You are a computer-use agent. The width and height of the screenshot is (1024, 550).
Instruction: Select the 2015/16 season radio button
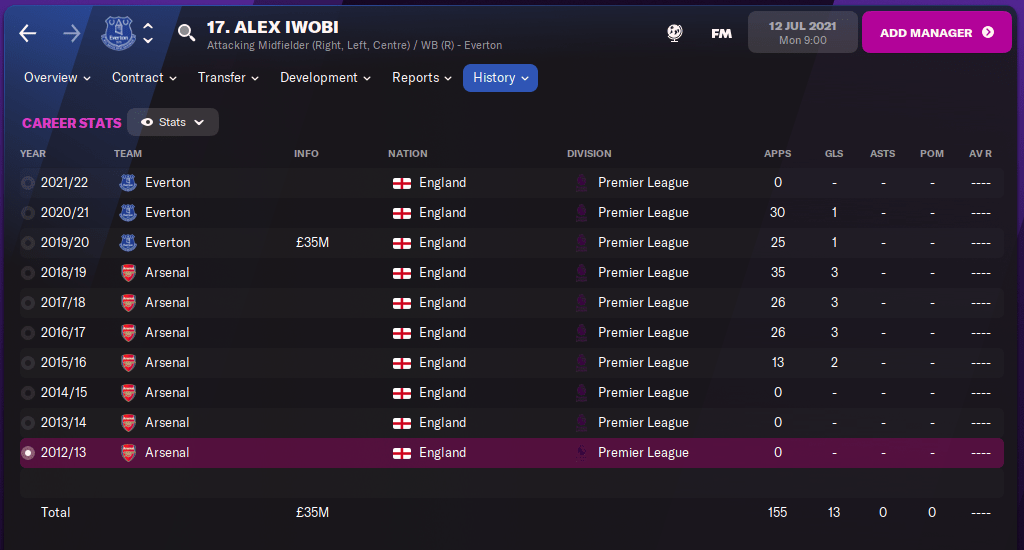point(28,363)
